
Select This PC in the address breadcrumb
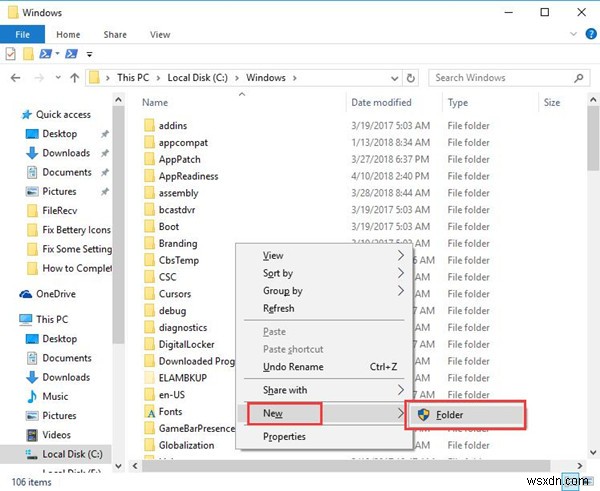click(x=133, y=78)
